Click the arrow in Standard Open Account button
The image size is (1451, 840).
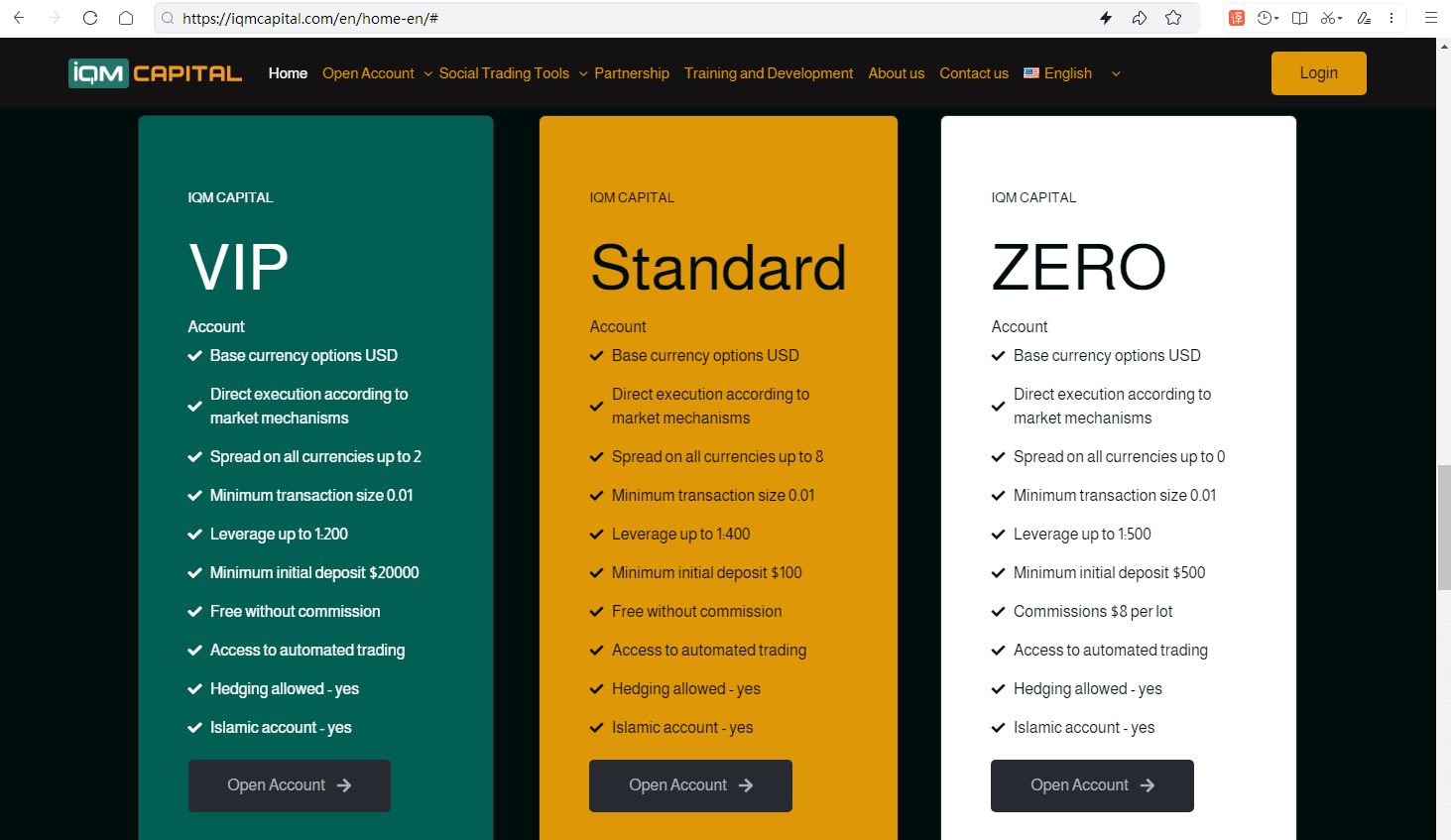(x=746, y=785)
